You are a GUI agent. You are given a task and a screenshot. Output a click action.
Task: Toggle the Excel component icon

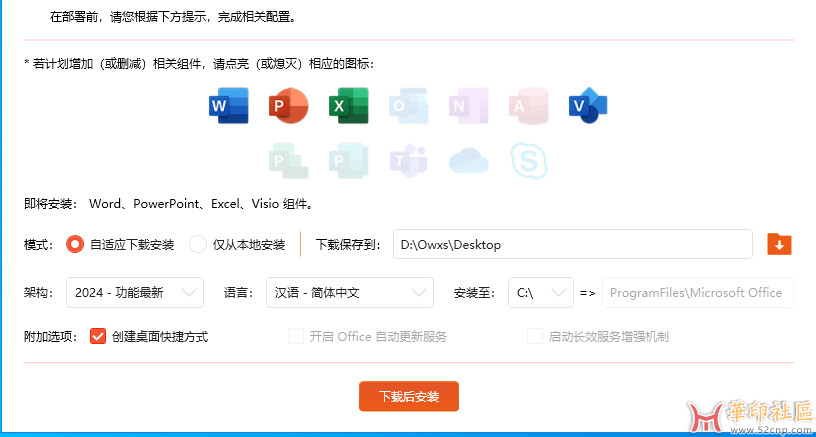[x=349, y=106]
